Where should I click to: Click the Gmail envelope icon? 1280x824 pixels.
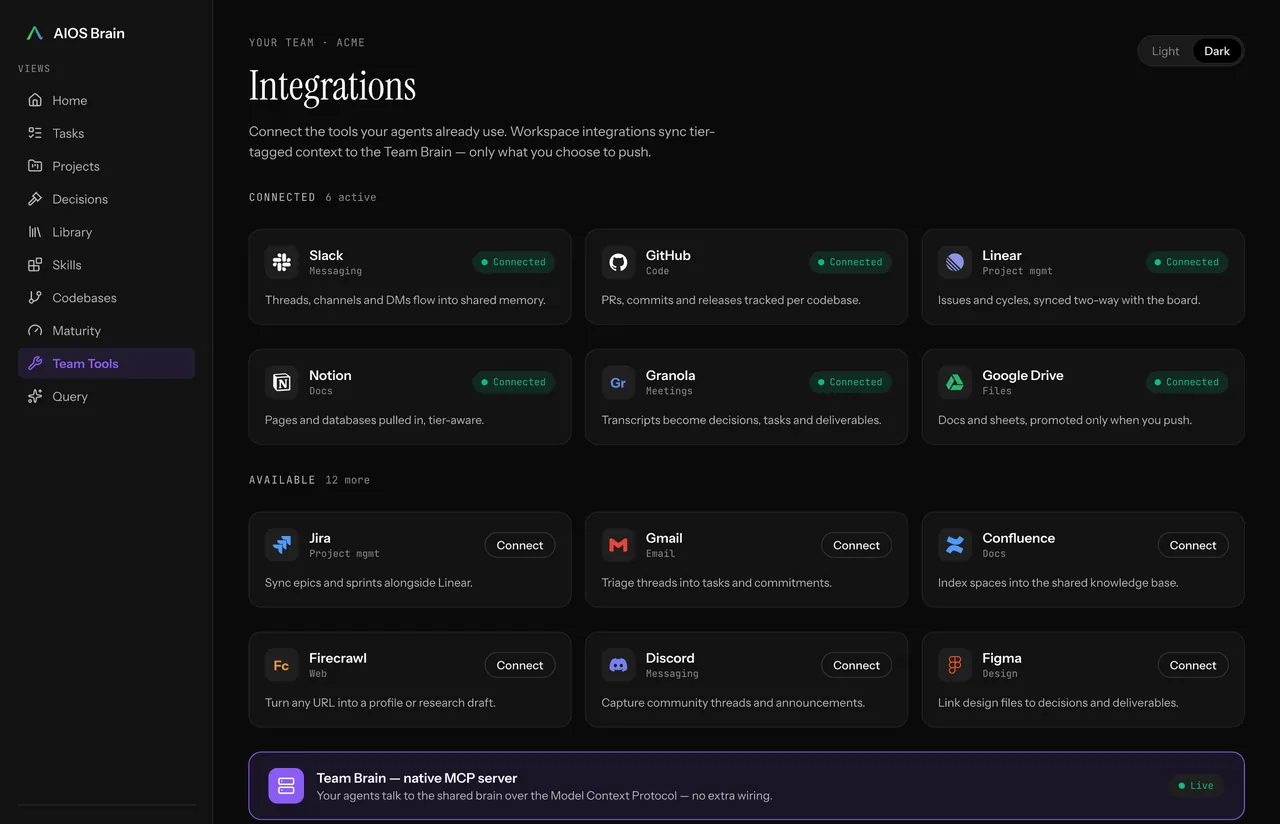[x=618, y=545]
